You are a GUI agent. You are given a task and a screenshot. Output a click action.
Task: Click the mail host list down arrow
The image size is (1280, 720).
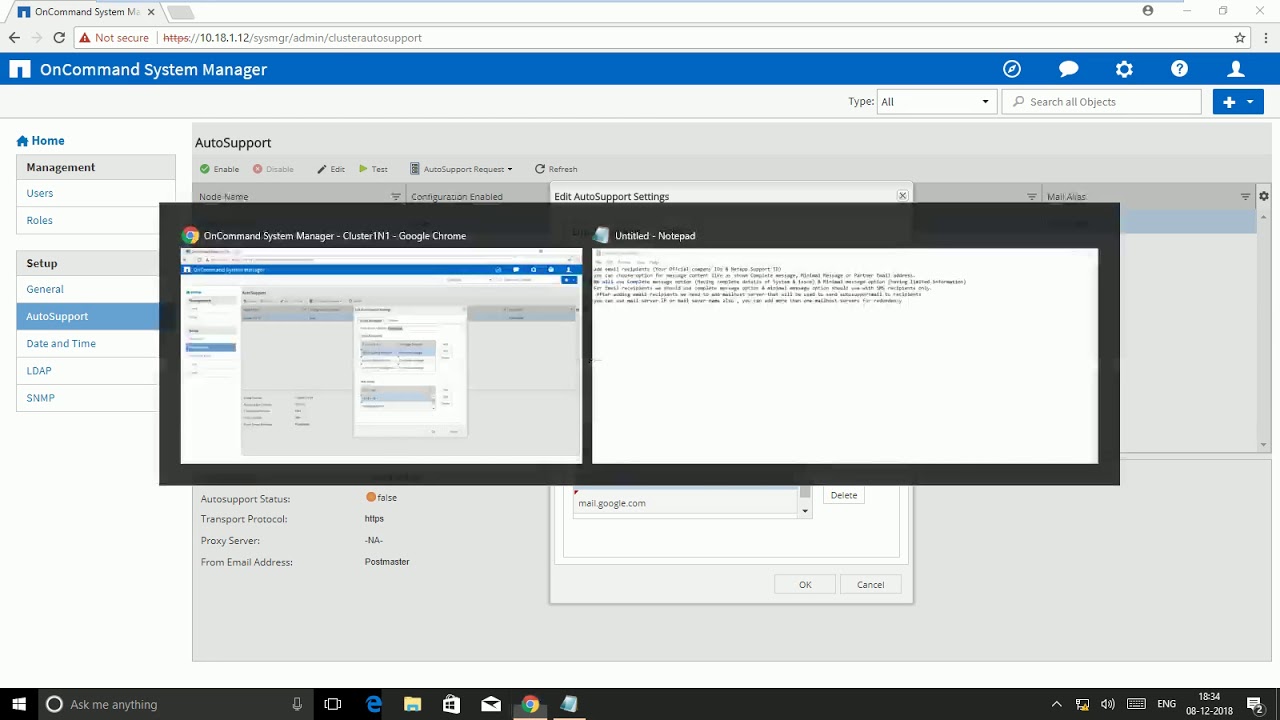click(x=805, y=511)
